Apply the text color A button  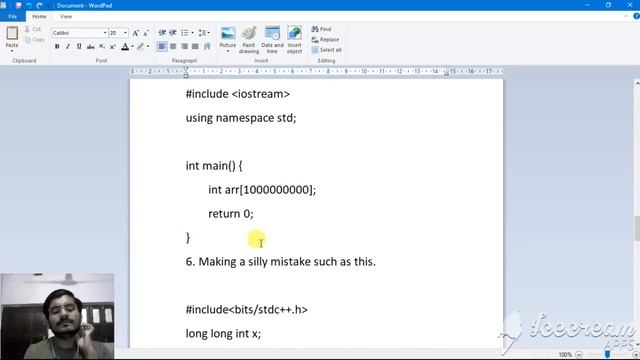click(125, 47)
